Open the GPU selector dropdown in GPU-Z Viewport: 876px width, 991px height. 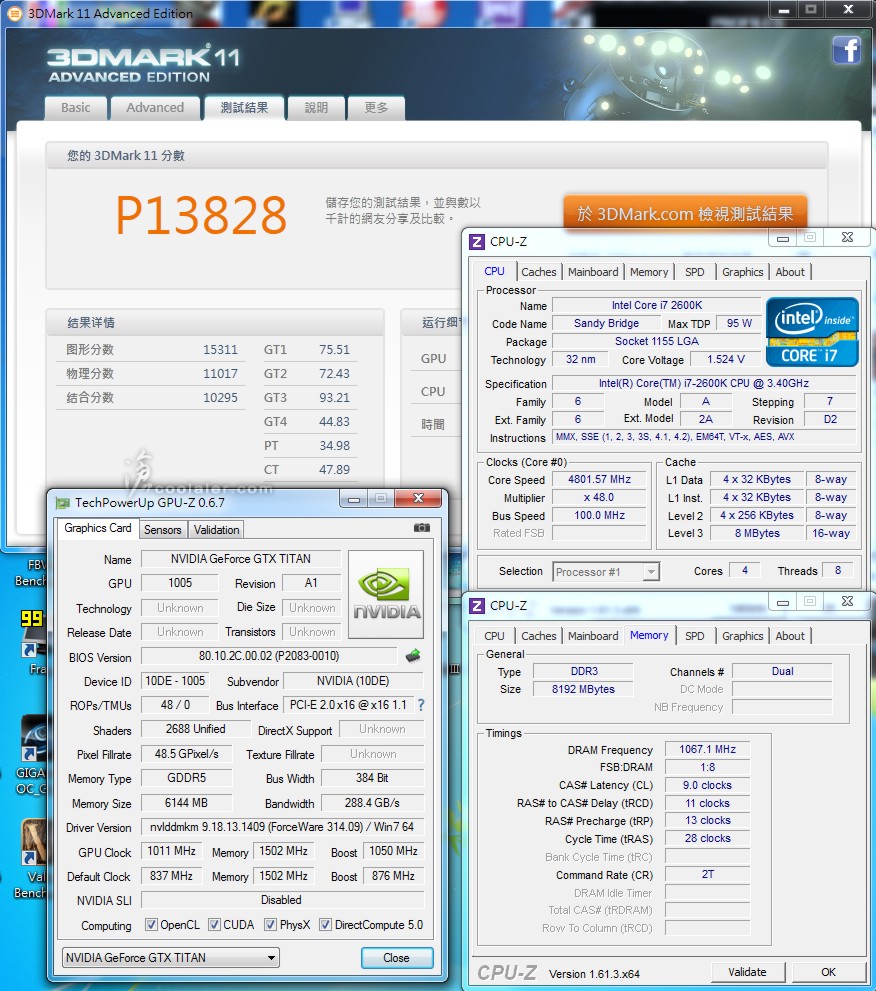tap(171, 958)
